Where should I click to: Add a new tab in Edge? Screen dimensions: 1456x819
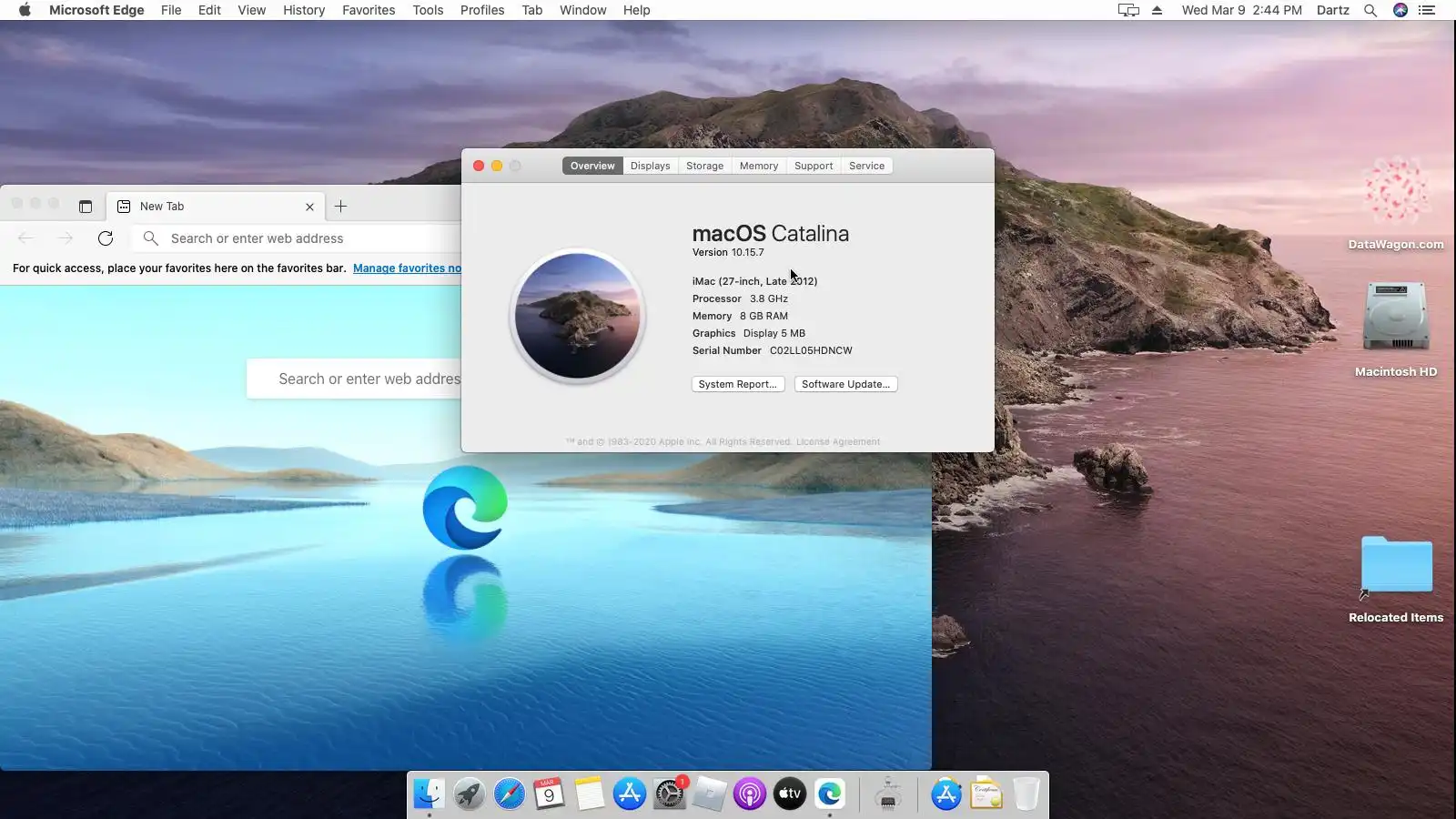point(341,207)
